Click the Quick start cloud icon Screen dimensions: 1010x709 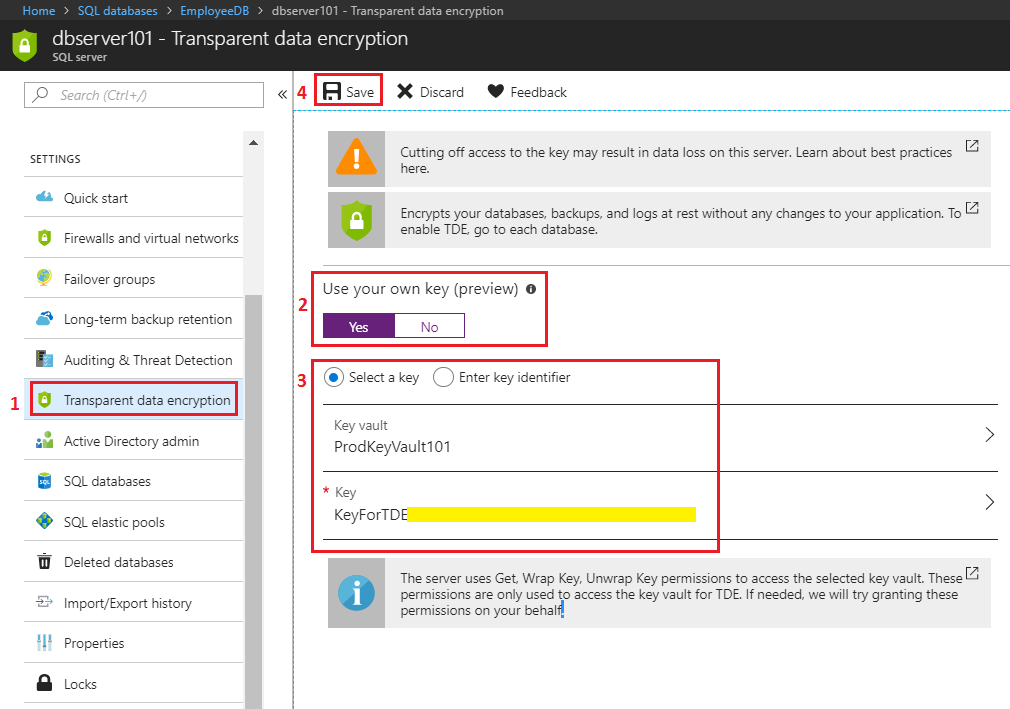pyautogui.click(x=44, y=196)
